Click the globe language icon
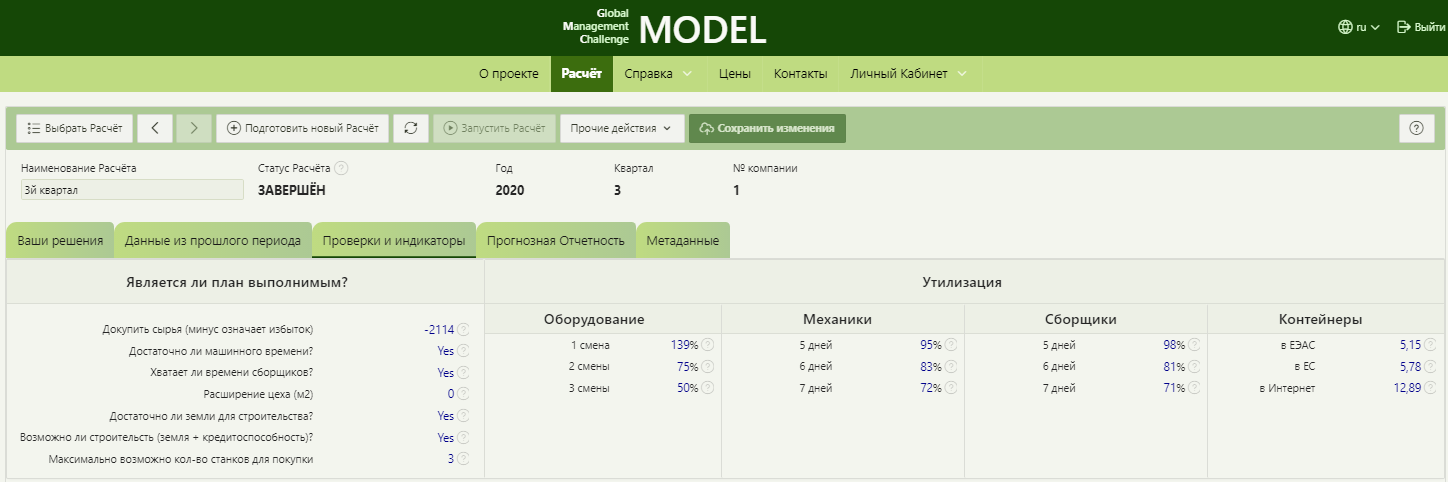Image resolution: width=1448 pixels, height=482 pixels. (x=1345, y=27)
